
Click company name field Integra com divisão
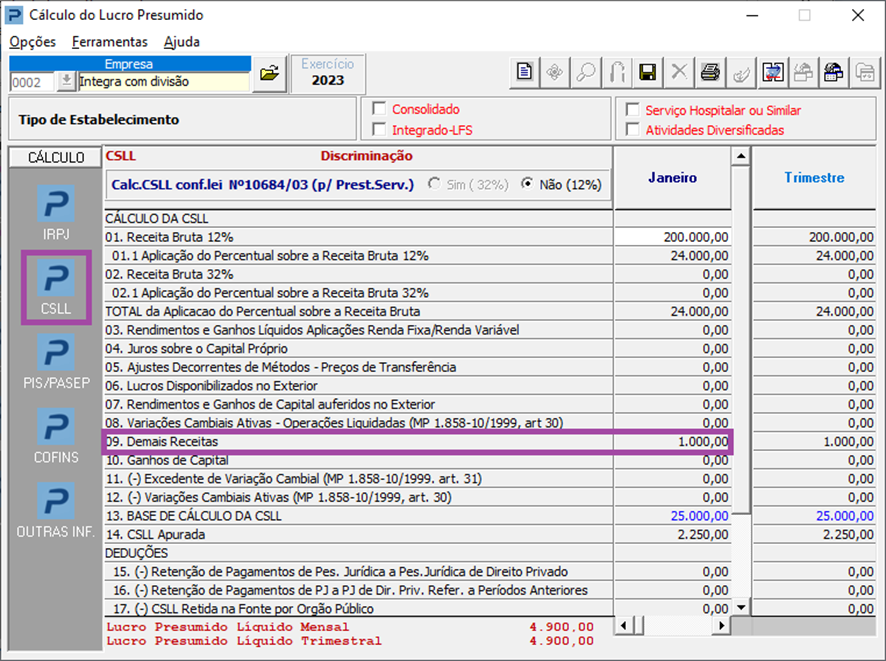(x=163, y=81)
